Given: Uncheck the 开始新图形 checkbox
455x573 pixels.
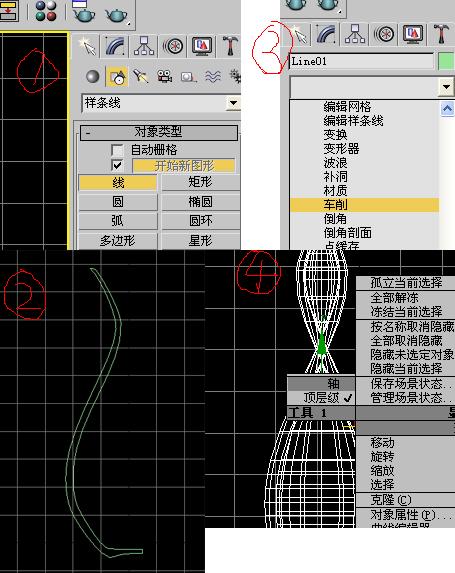Looking at the screenshot, I should pyautogui.click(x=117, y=166).
